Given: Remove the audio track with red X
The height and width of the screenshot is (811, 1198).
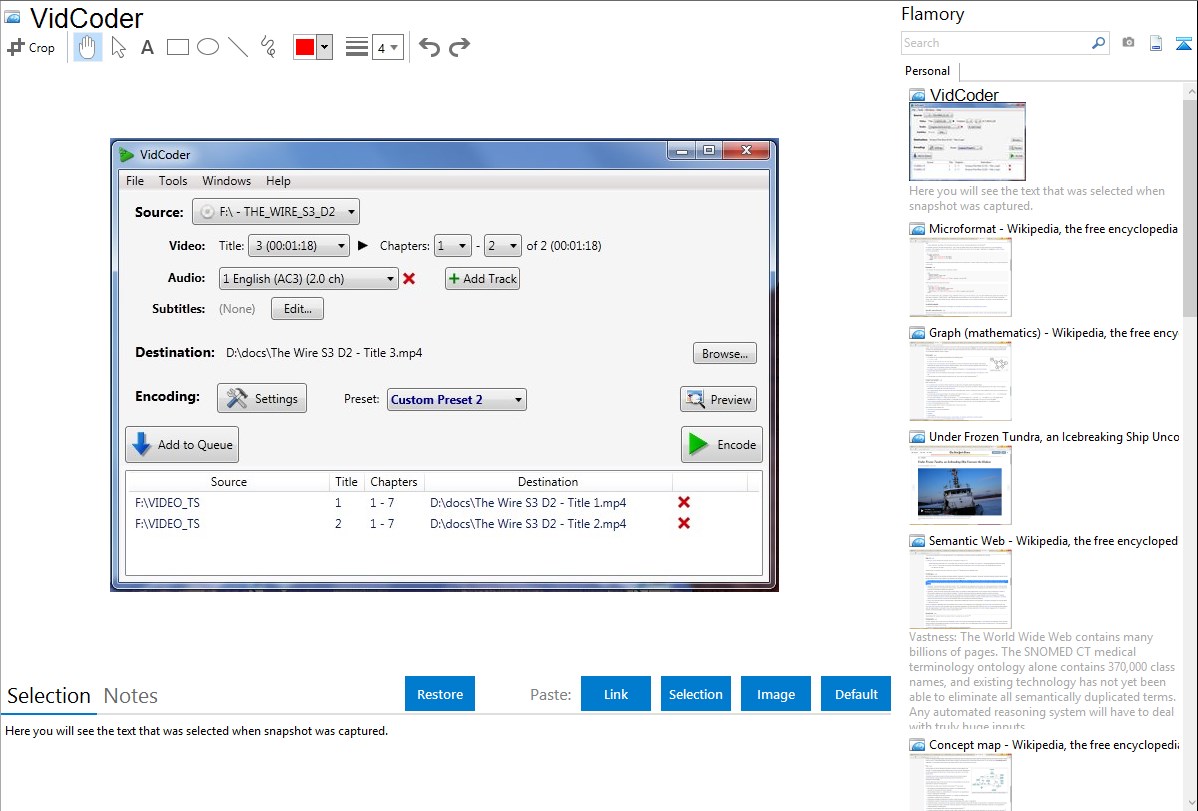Looking at the screenshot, I should [409, 278].
